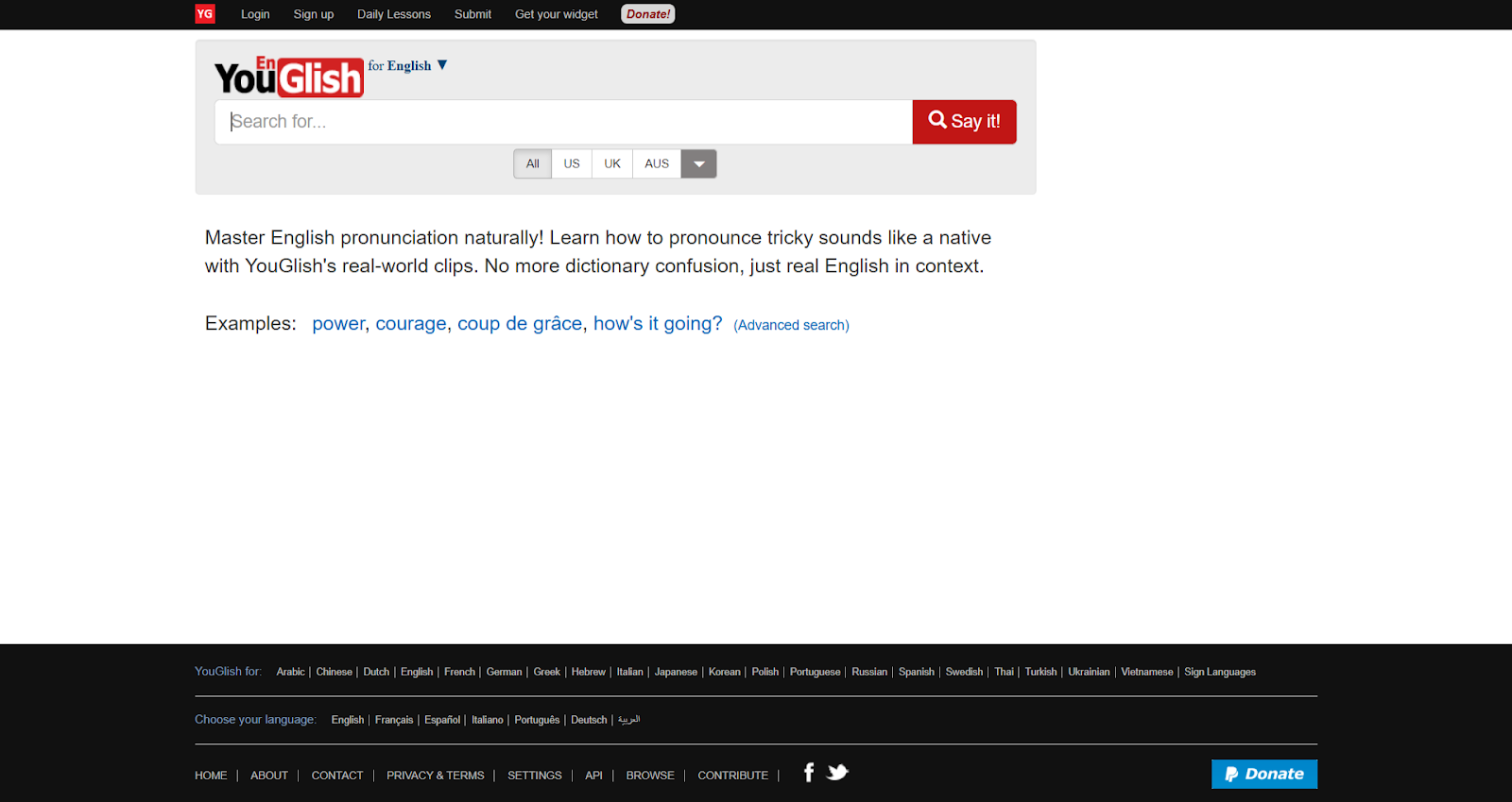This screenshot has width=1512, height=802.
Task: Open YouGlish for English footer link
Action: [417, 672]
